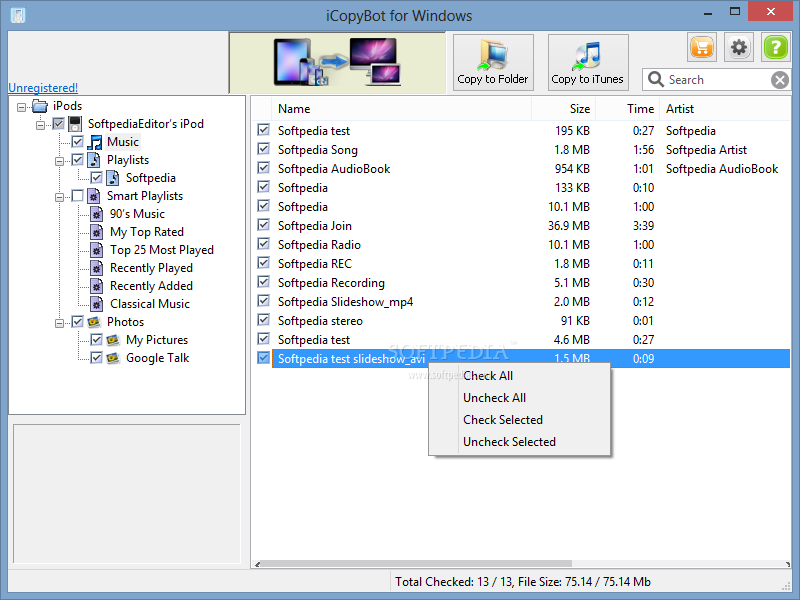
Task: Sort by the Size column header
Action: click(563, 109)
